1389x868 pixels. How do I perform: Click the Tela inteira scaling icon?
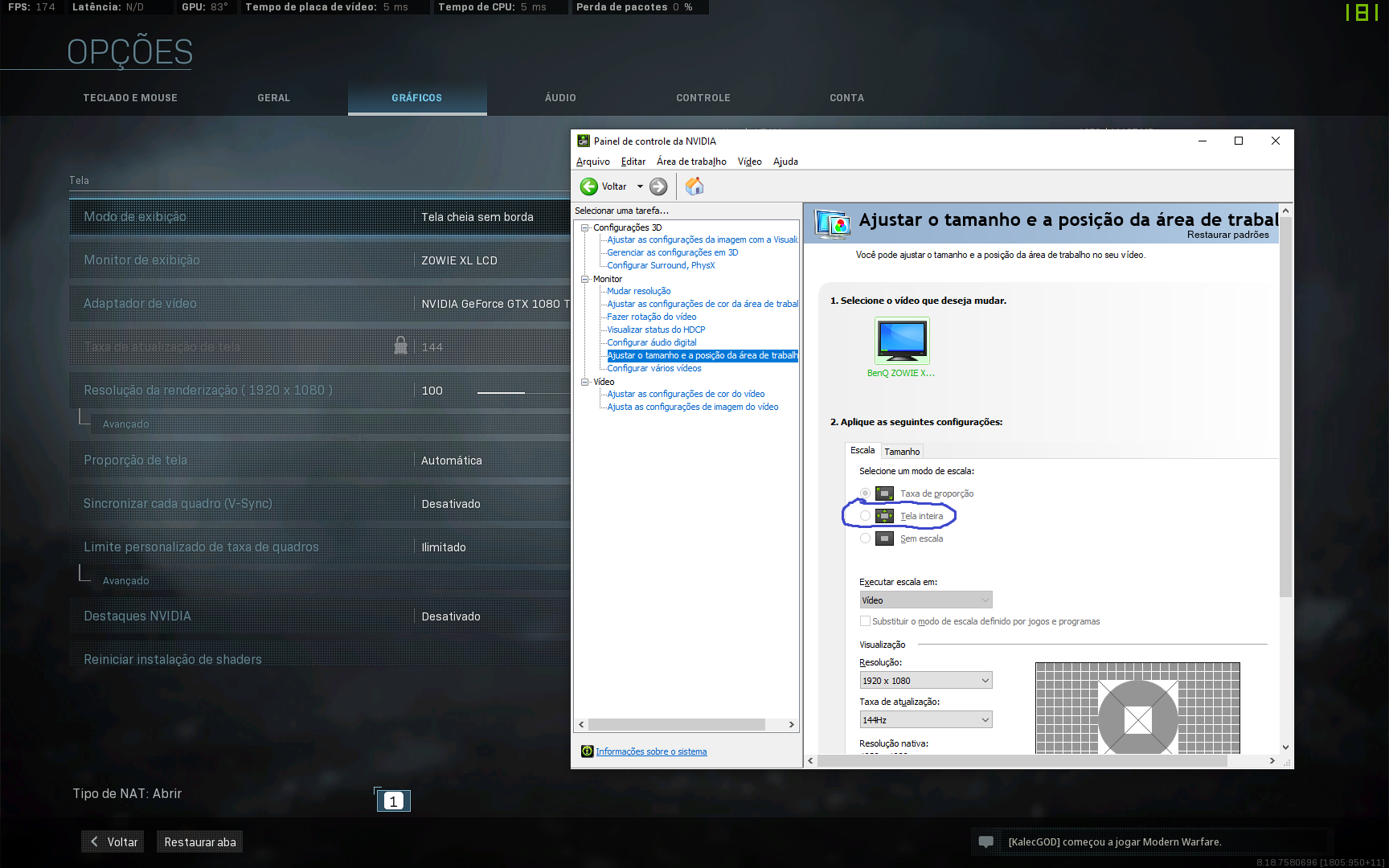point(884,516)
